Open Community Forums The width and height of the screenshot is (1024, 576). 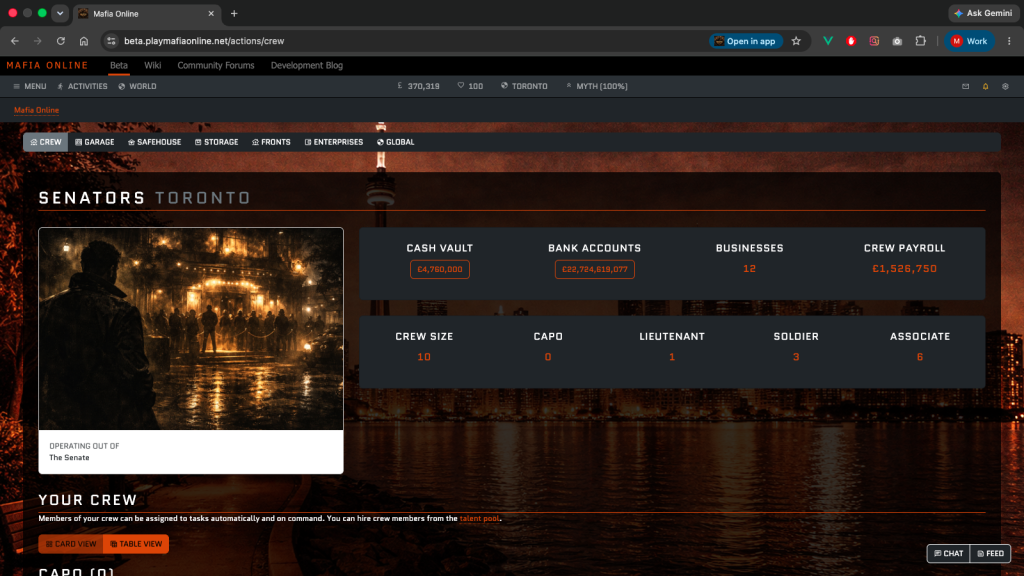pyautogui.click(x=216, y=65)
